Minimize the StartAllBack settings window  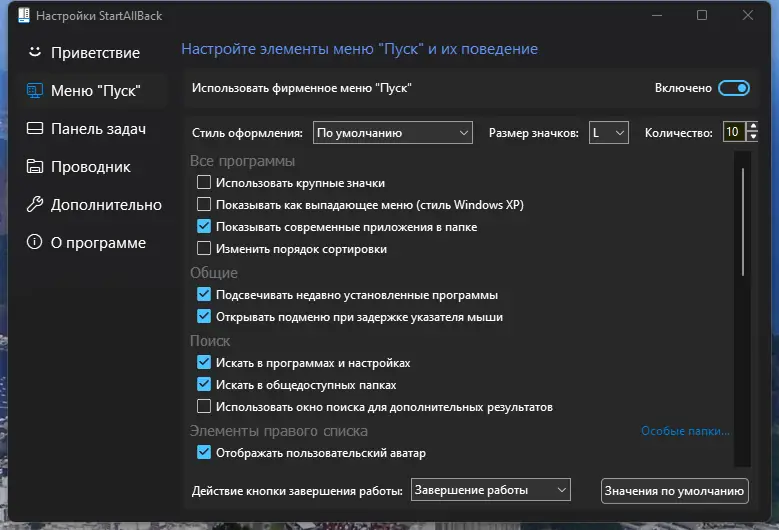(x=657, y=15)
